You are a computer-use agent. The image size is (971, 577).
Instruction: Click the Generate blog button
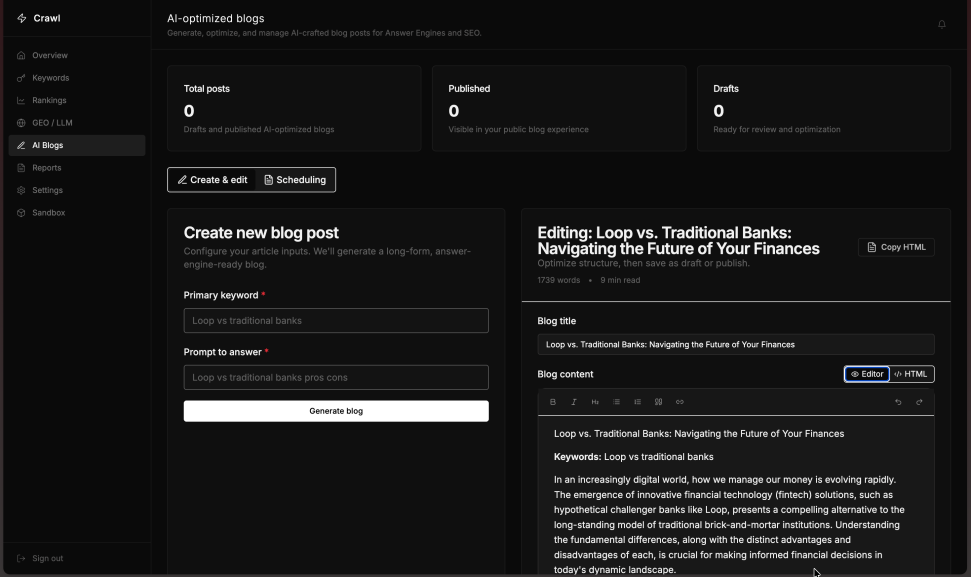coord(336,411)
